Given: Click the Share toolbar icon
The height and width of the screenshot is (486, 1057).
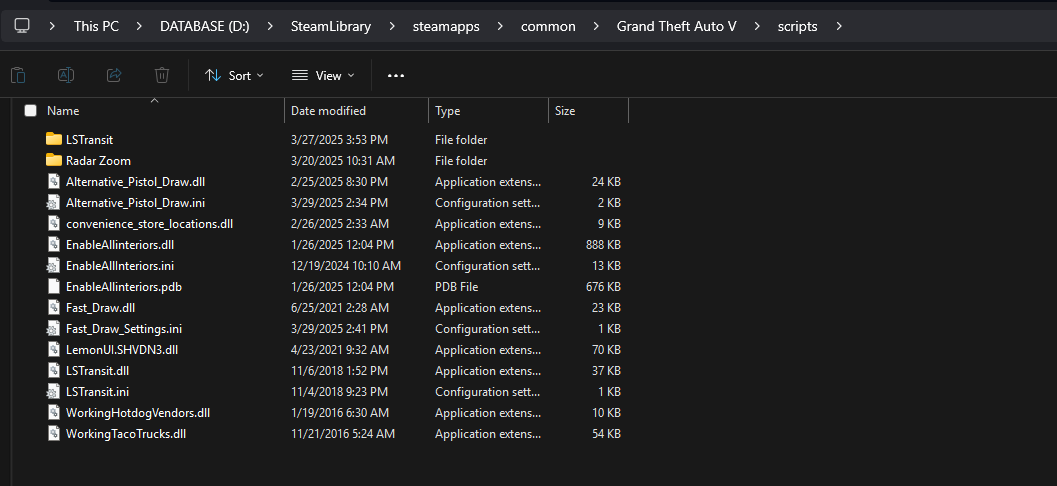Looking at the screenshot, I should [114, 75].
